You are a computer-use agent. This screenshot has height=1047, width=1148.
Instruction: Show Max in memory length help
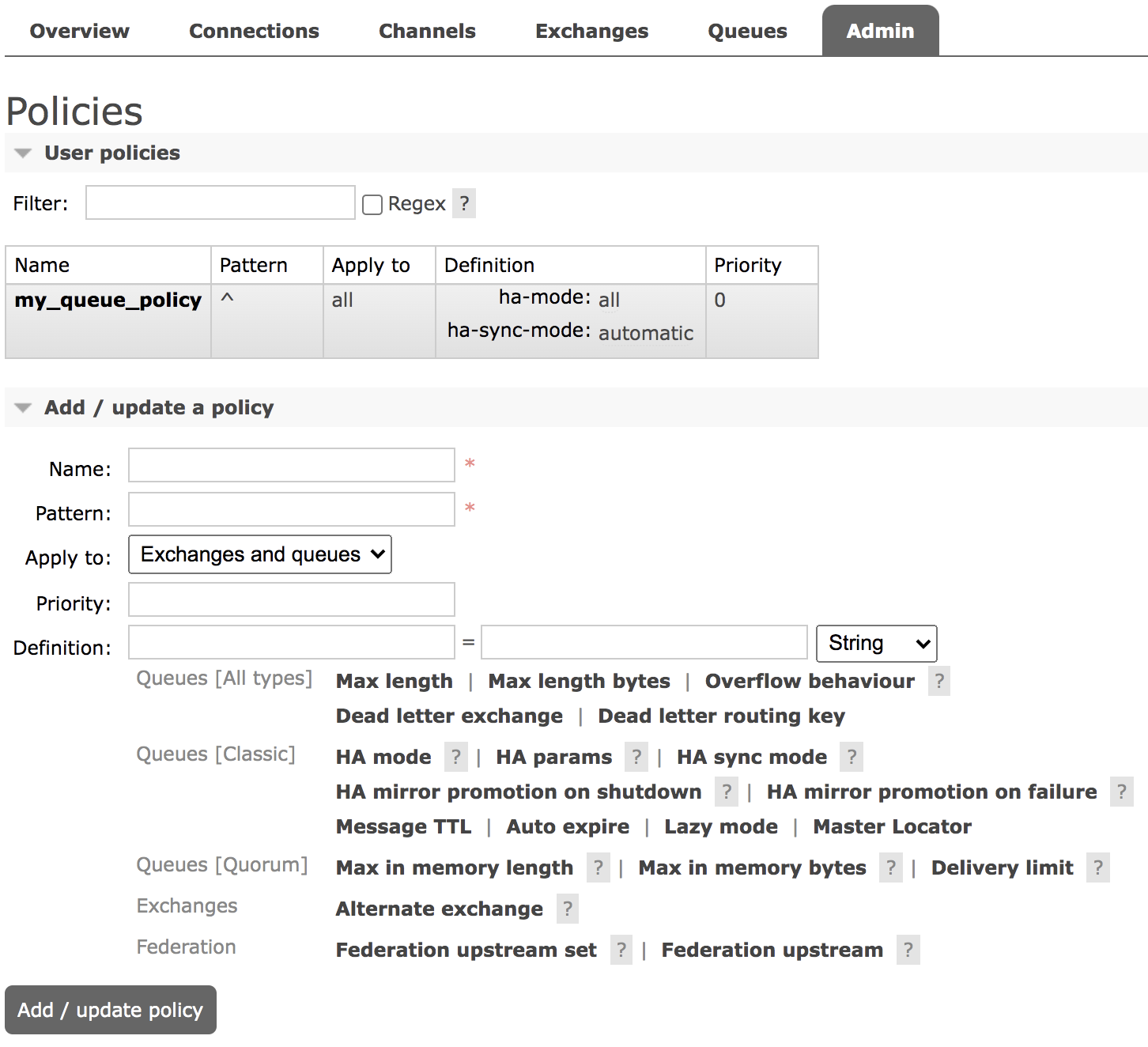pyautogui.click(x=598, y=867)
